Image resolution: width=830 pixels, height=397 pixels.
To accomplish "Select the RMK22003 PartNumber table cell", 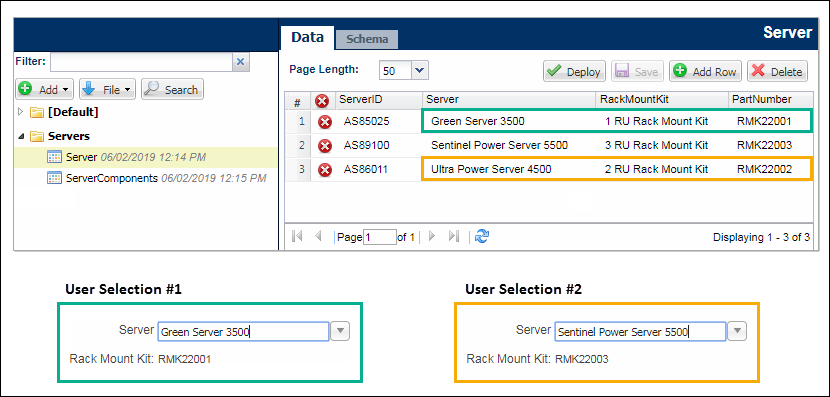I will point(770,145).
